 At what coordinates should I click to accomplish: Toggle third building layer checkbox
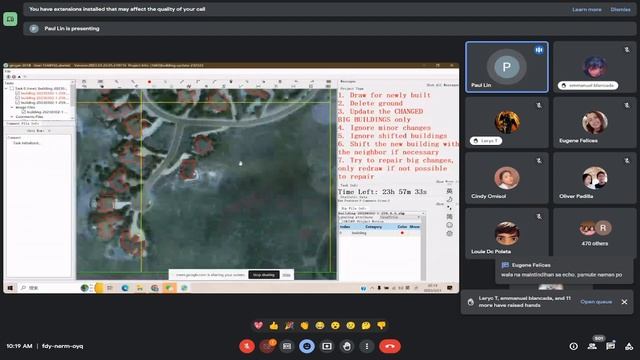click(18, 102)
